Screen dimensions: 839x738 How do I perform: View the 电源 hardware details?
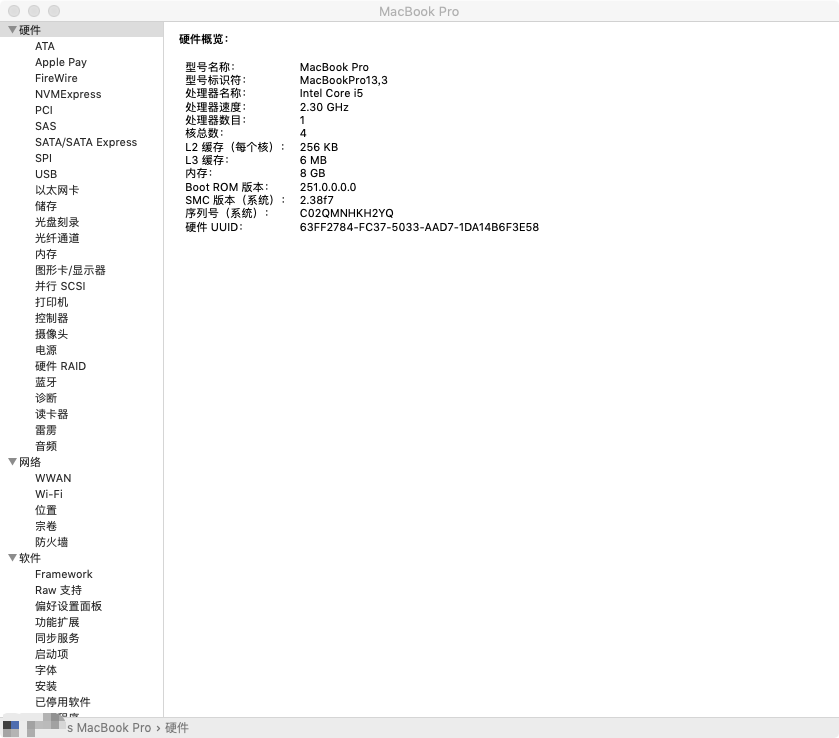coord(46,350)
